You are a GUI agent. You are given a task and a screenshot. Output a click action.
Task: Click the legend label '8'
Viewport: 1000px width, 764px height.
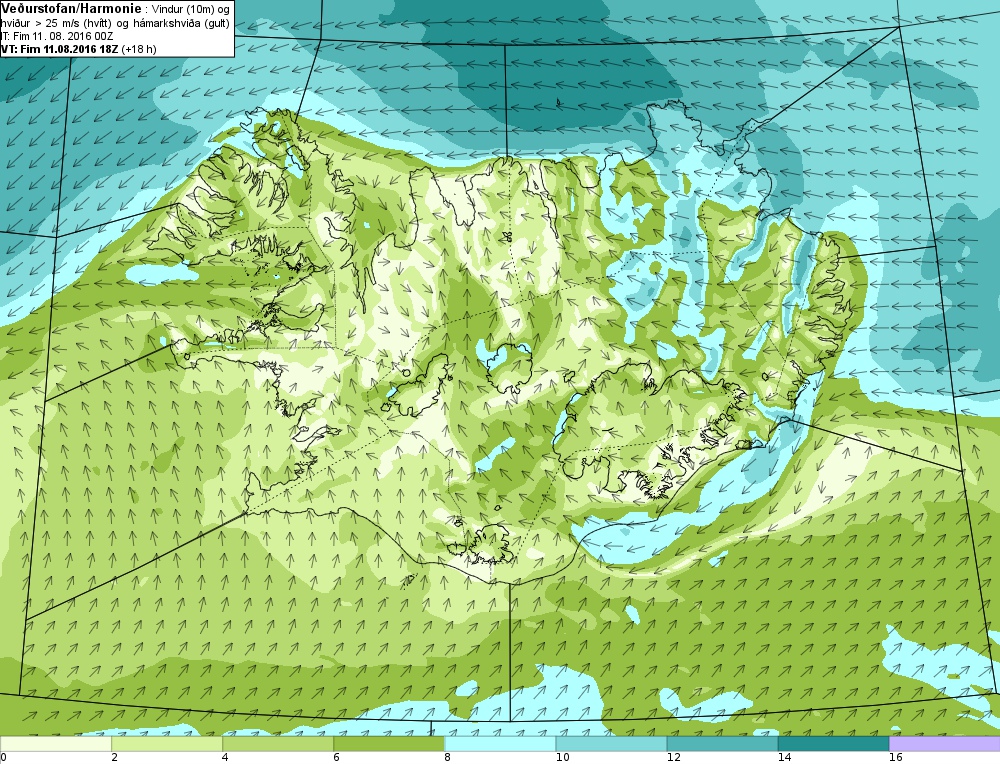pyautogui.click(x=448, y=758)
